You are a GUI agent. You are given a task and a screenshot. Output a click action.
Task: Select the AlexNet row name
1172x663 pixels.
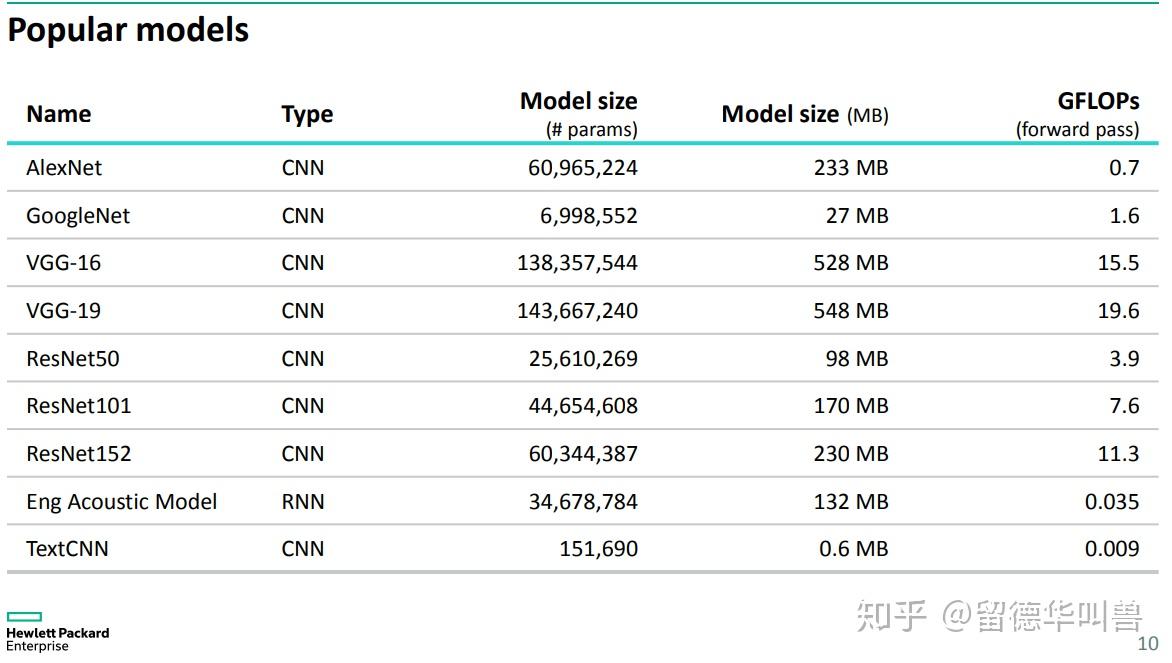(x=64, y=167)
